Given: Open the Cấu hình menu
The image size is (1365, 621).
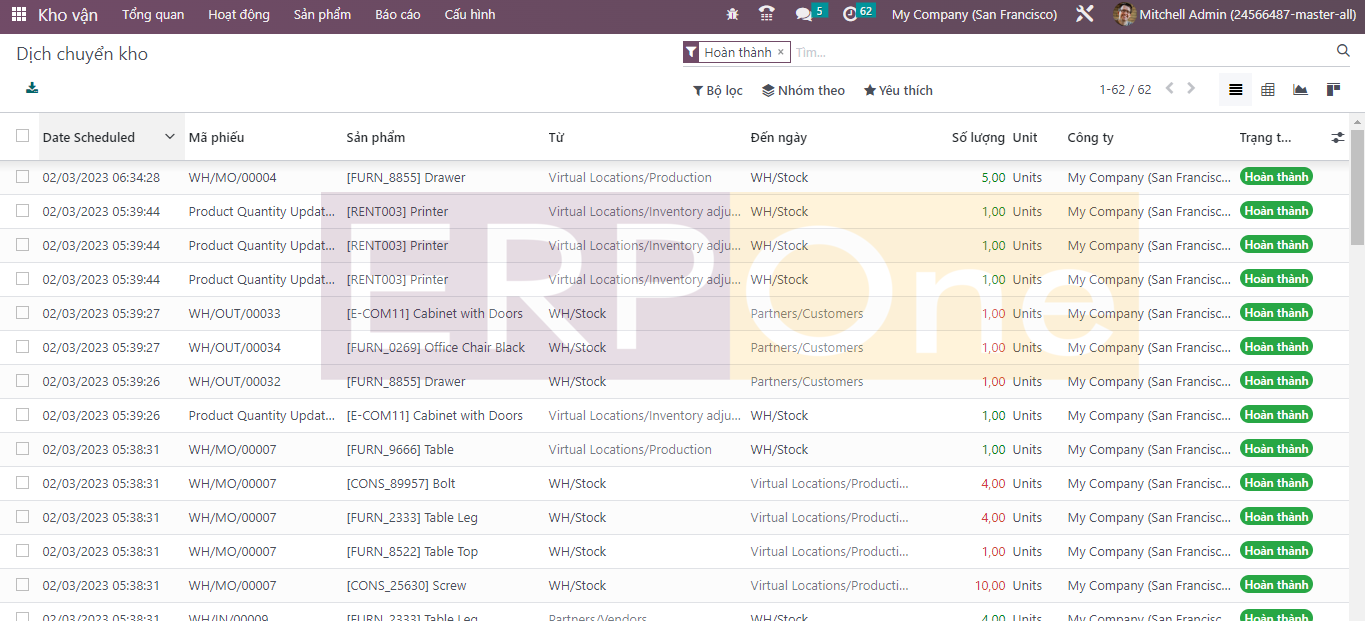Looking at the screenshot, I should coord(469,15).
